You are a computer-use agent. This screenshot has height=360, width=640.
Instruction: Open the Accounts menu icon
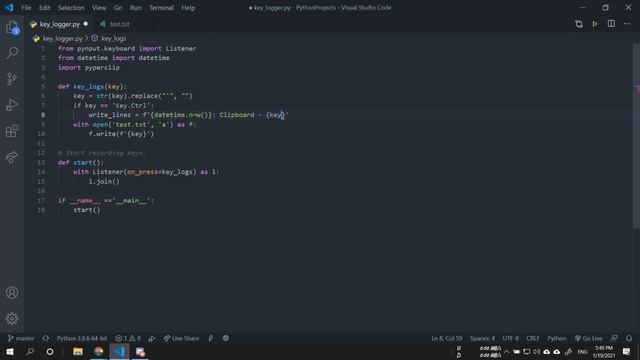(12, 293)
